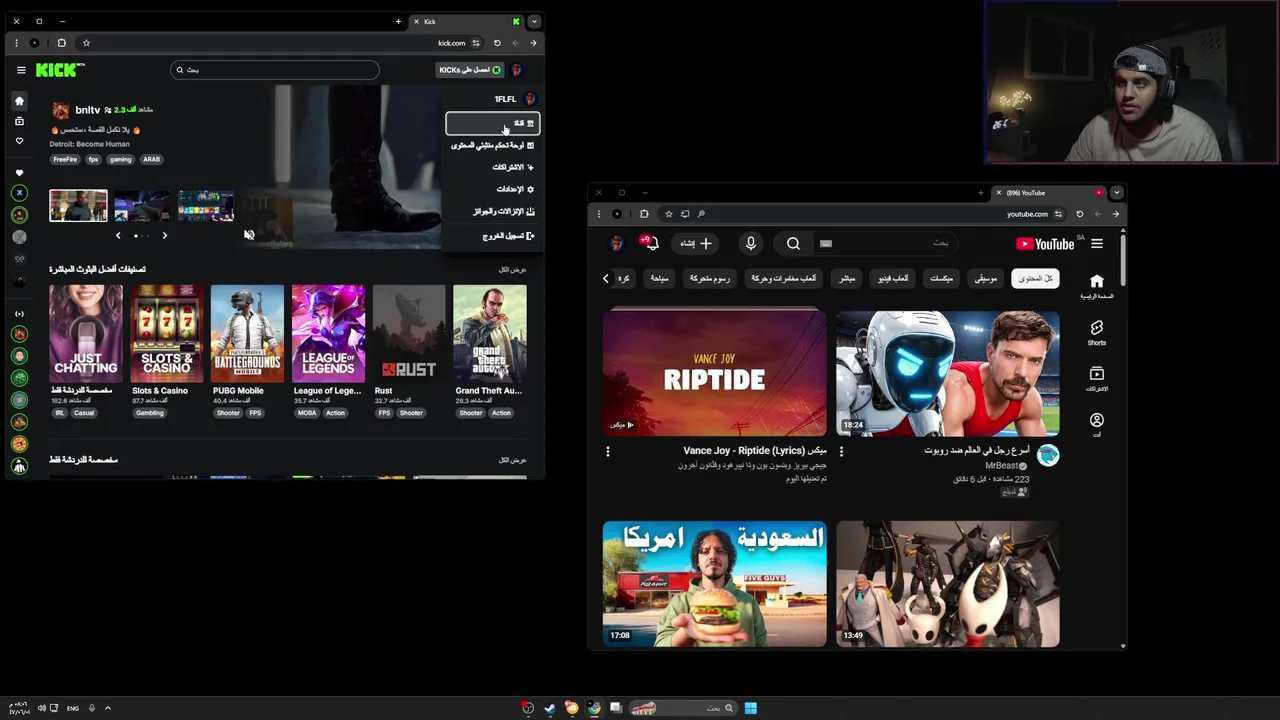Open settings (الإعدادات) in Kick menu
This screenshot has width=1280, height=720.
(492, 189)
